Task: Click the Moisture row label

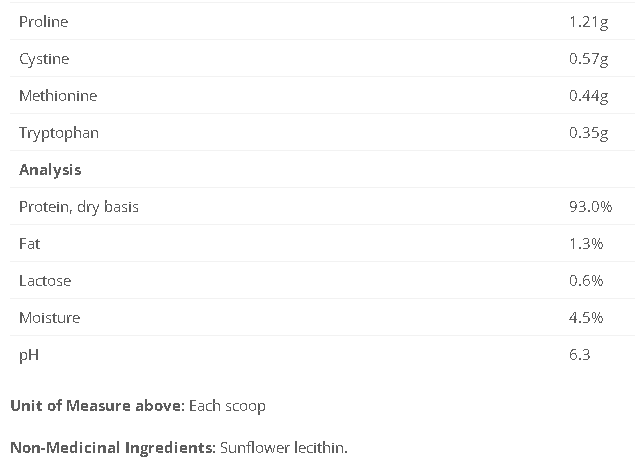Action: [x=49, y=318]
